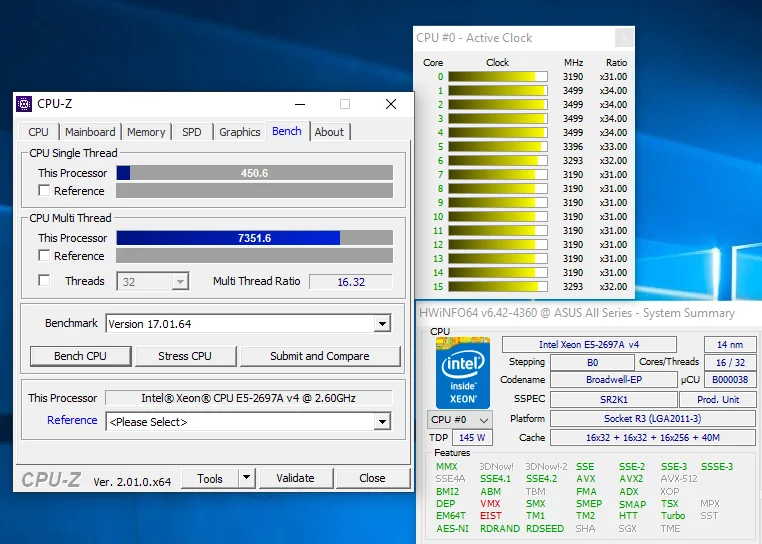Viewport: 762px width, 544px height.
Task: Click This Processor name field in CPU-Z
Action: click(x=248, y=398)
